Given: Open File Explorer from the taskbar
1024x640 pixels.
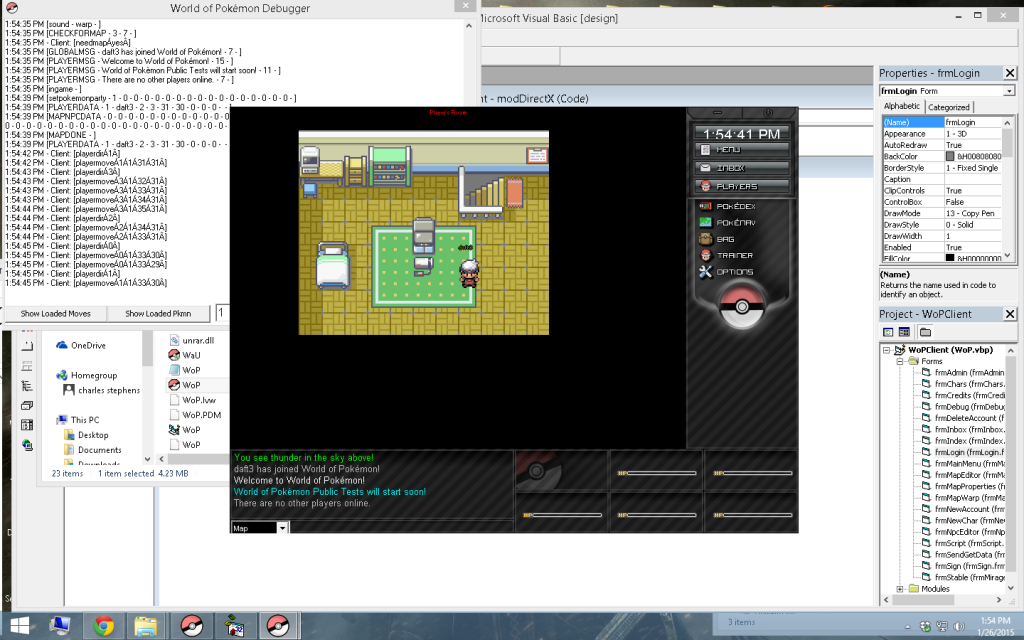Looking at the screenshot, I should click(x=146, y=626).
